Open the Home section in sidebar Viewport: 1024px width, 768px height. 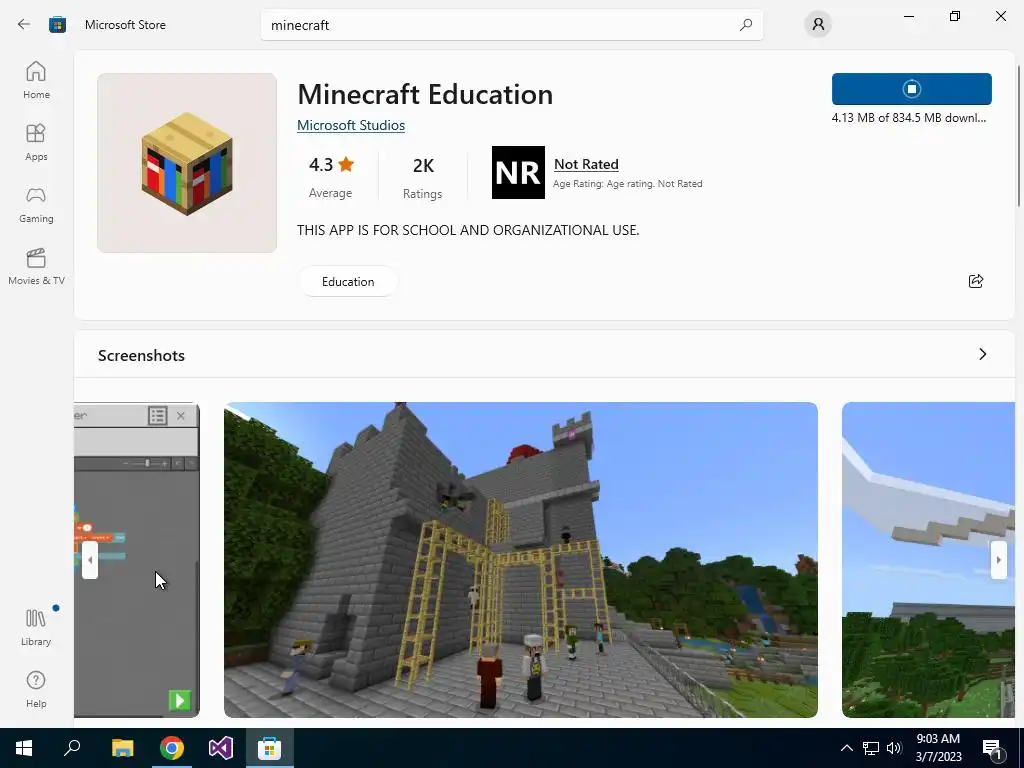click(x=36, y=80)
